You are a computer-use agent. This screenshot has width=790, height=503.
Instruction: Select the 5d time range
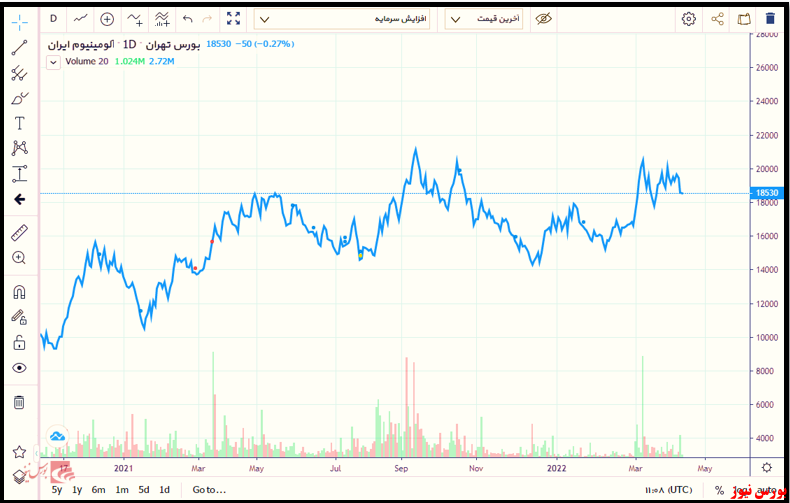tap(144, 490)
